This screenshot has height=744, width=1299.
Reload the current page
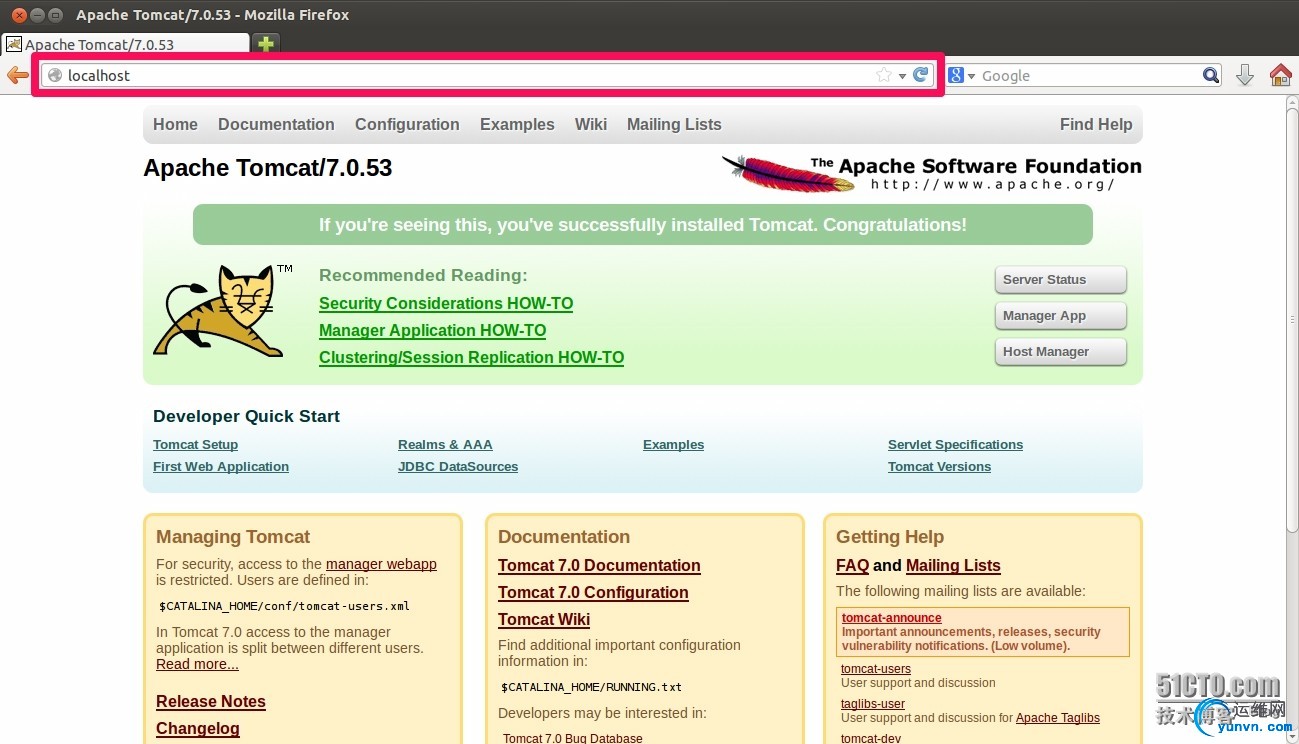click(x=920, y=75)
